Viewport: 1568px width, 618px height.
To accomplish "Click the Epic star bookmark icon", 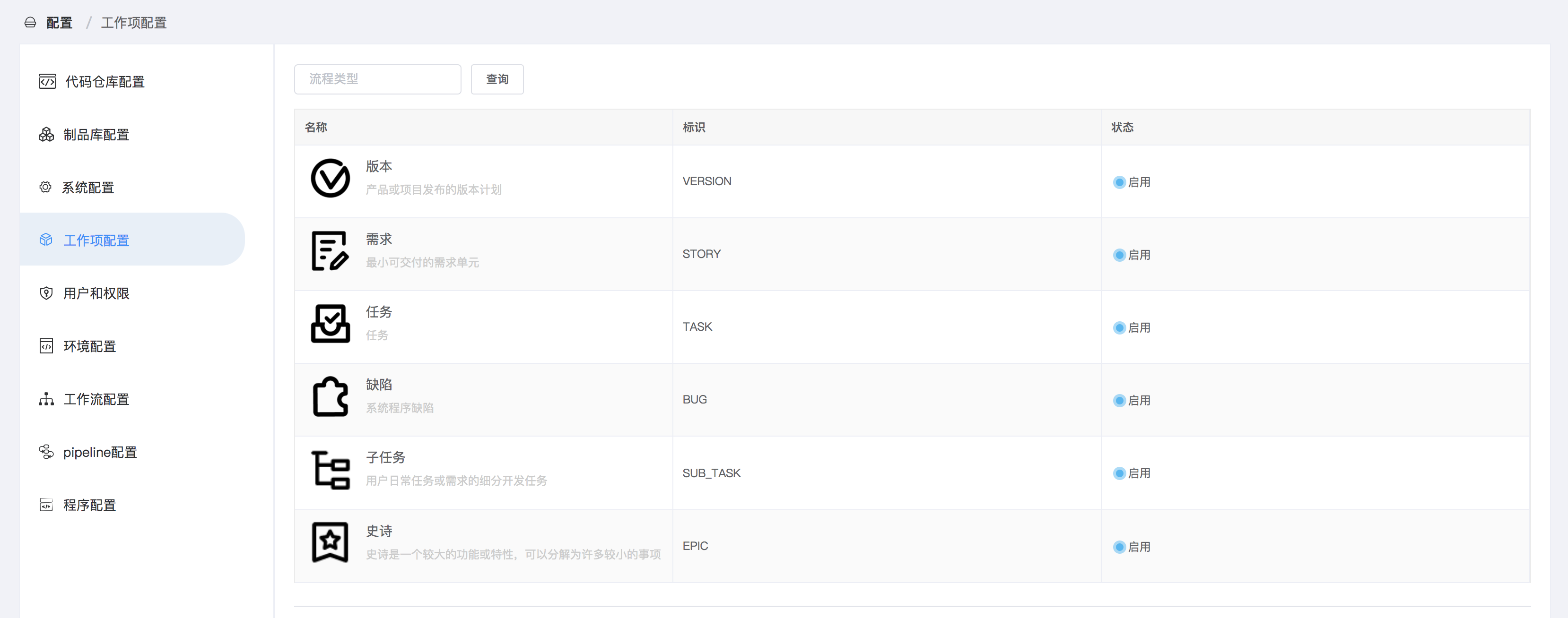I will [x=330, y=542].
